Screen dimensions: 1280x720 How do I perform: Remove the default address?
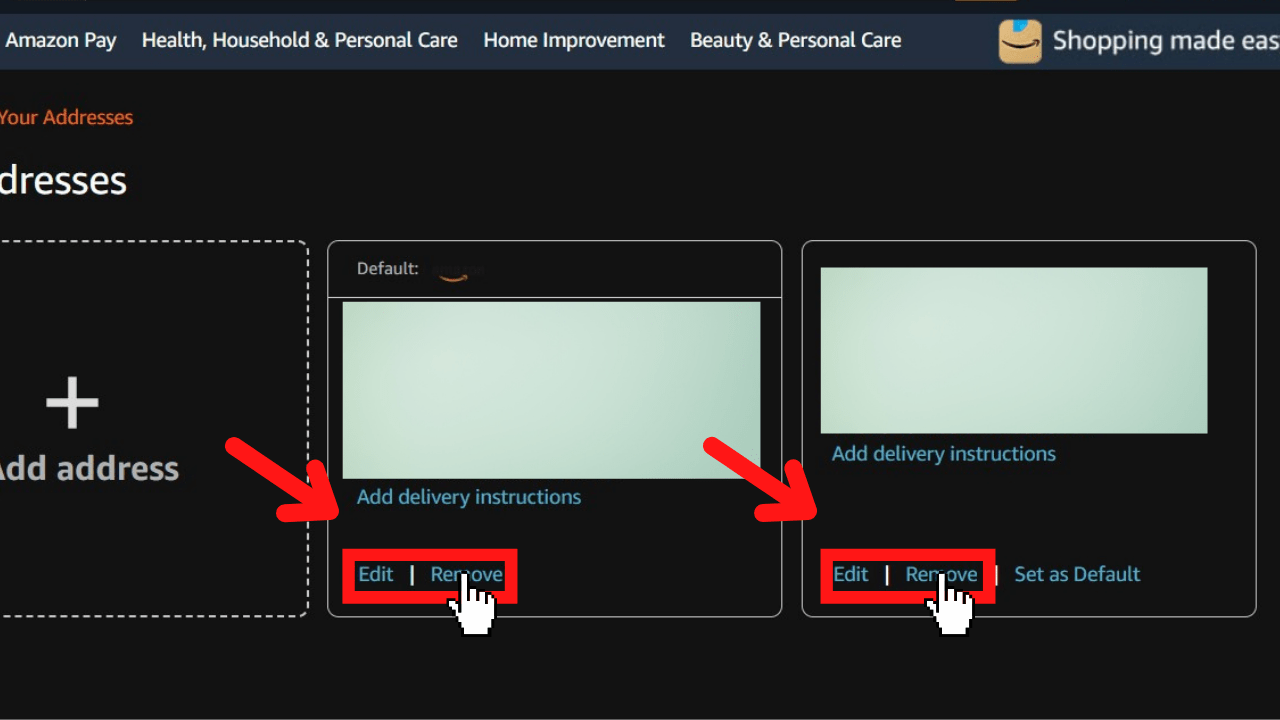(466, 574)
